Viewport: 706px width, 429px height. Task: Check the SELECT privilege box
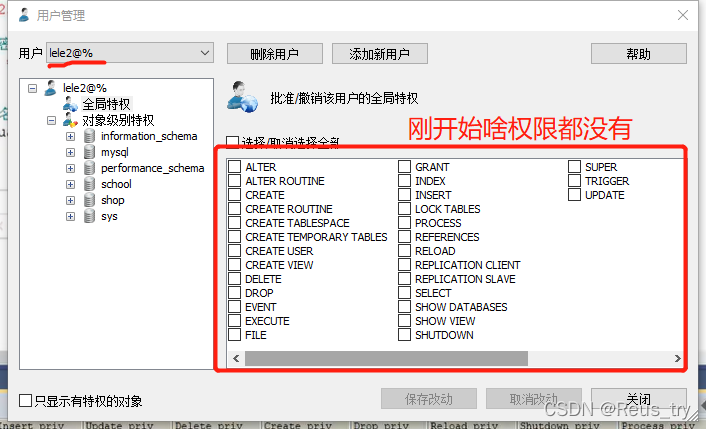point(404,293)
